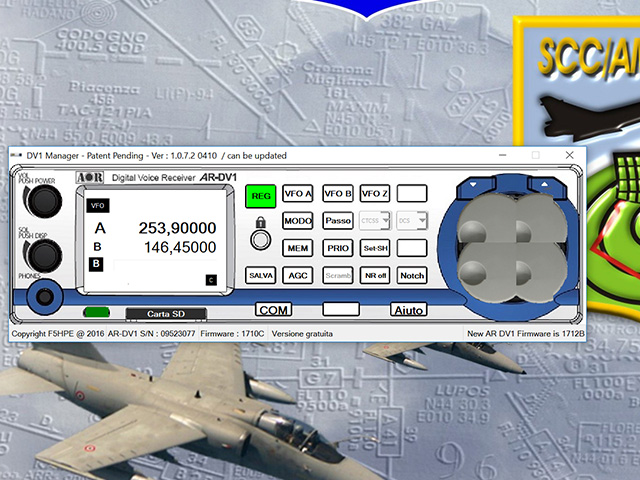
Task: Click Versione gratuita in status bar
Action: tap(302, 334)
